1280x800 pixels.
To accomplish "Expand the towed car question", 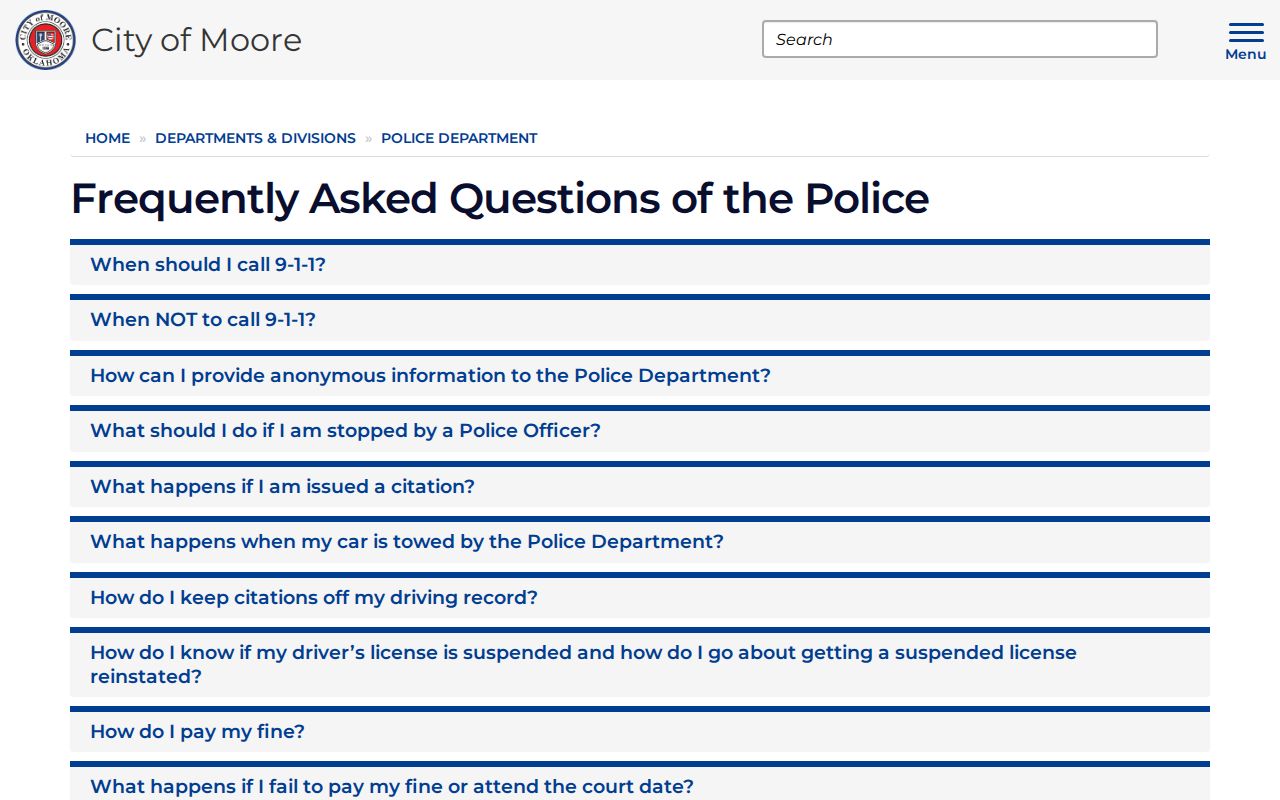I will pyautogui.click(x=640, y=542).
